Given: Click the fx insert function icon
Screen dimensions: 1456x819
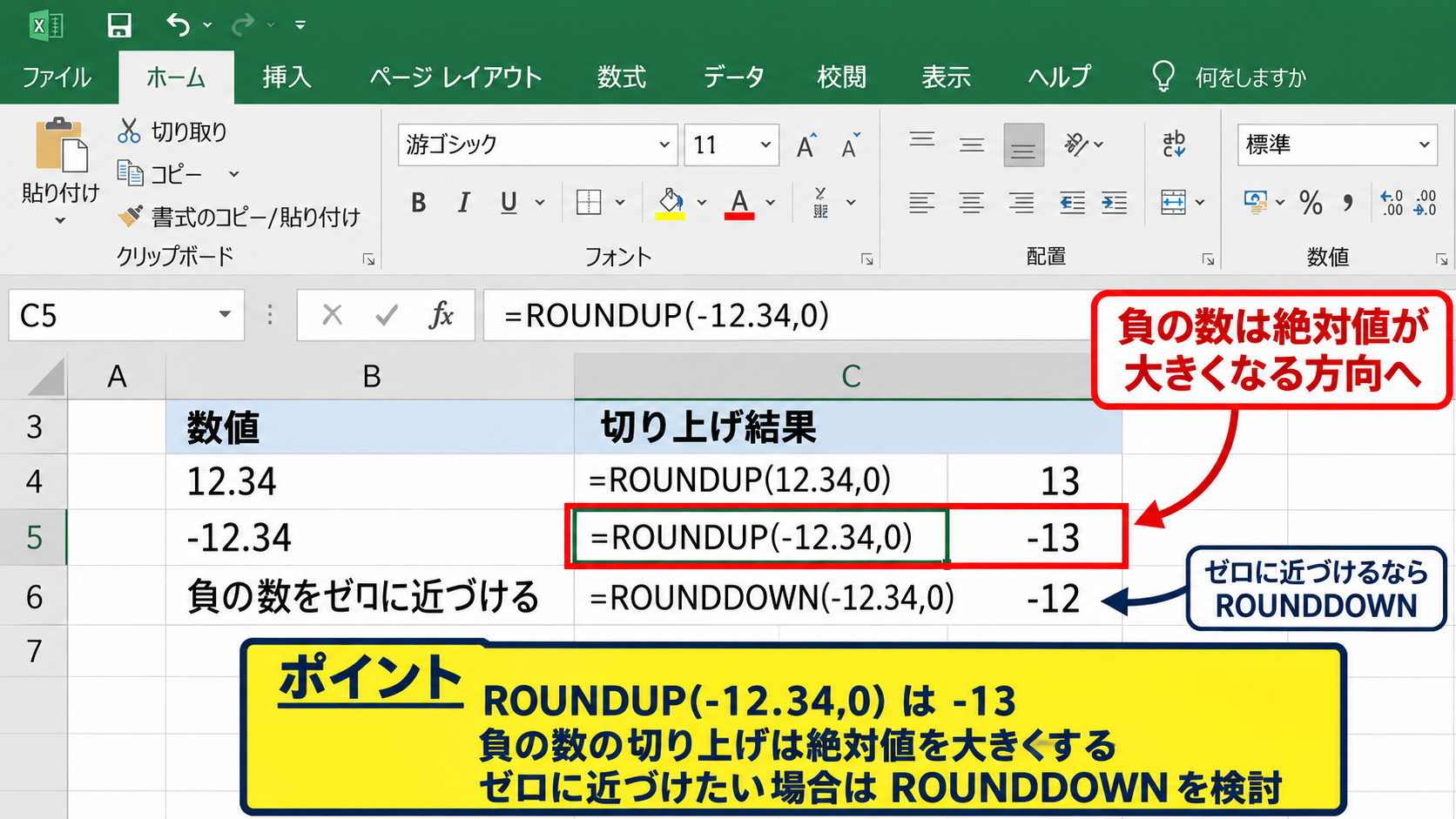Looking at the screenshot, I should tap(442, 315).
